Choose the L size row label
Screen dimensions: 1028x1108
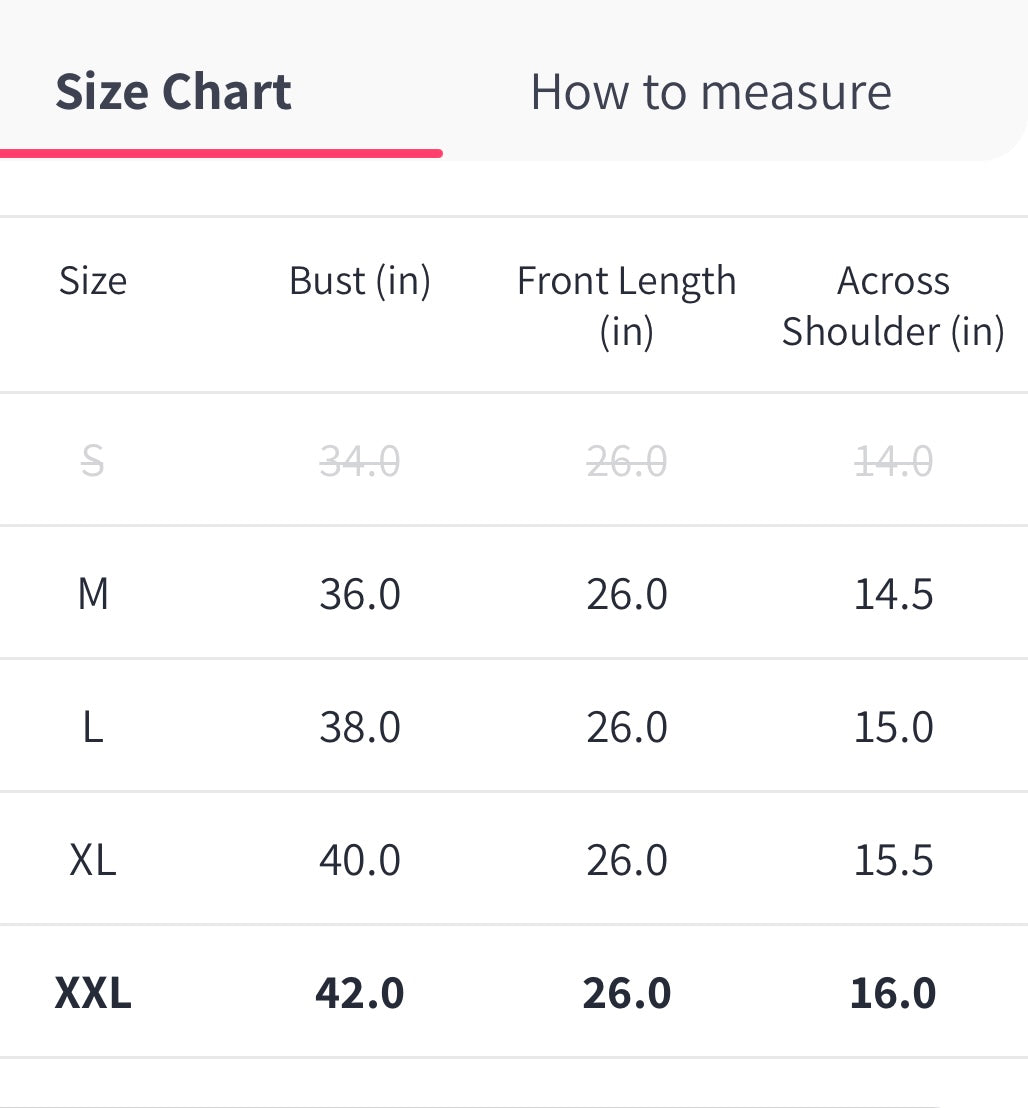pos(92,727)
